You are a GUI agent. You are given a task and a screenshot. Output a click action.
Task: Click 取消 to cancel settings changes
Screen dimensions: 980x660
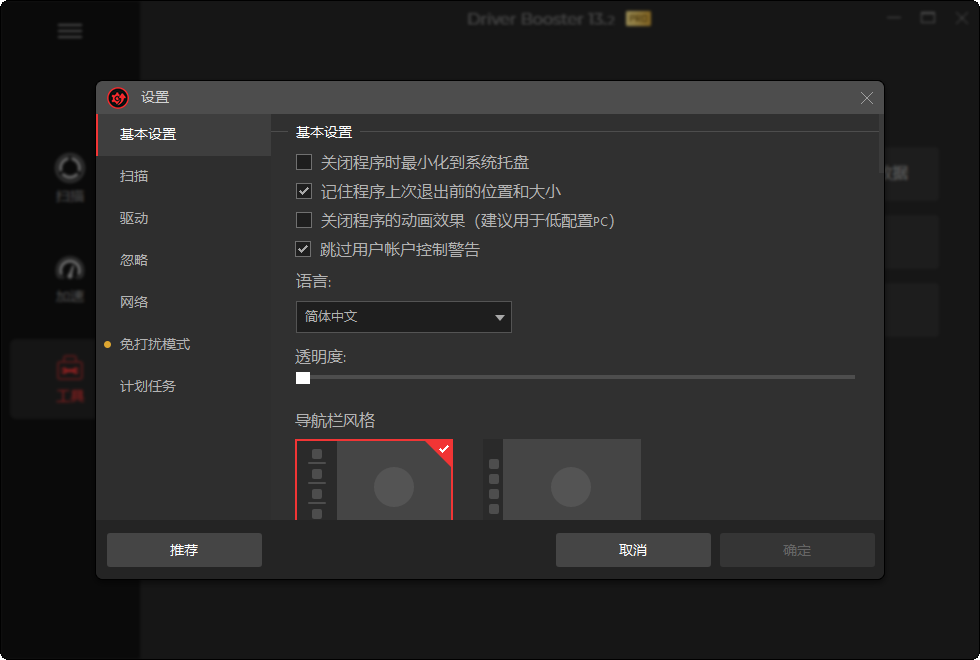coord(632,549)
